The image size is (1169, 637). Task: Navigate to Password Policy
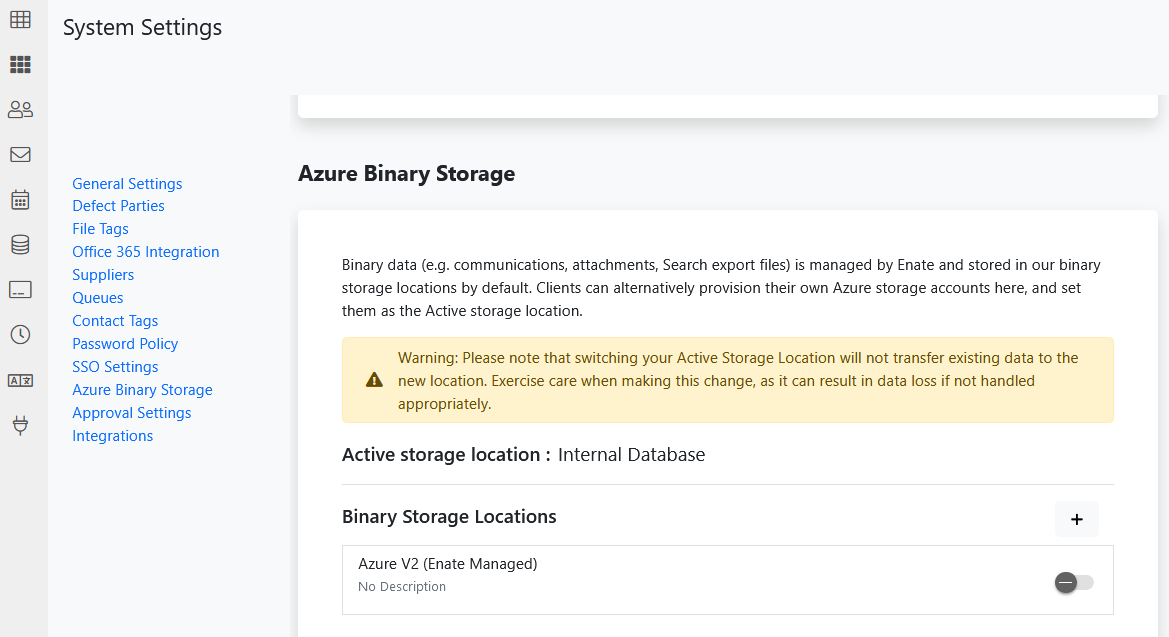[x=125, y=344]
